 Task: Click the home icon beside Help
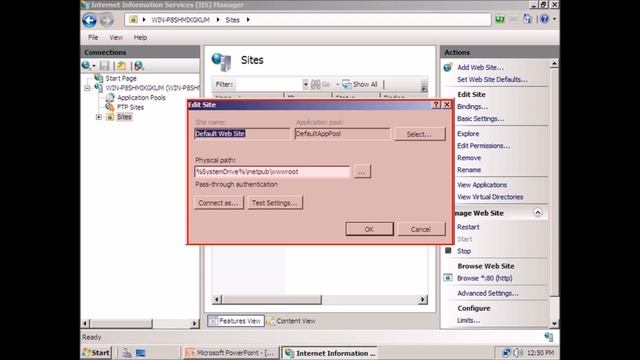coord(527,19)
